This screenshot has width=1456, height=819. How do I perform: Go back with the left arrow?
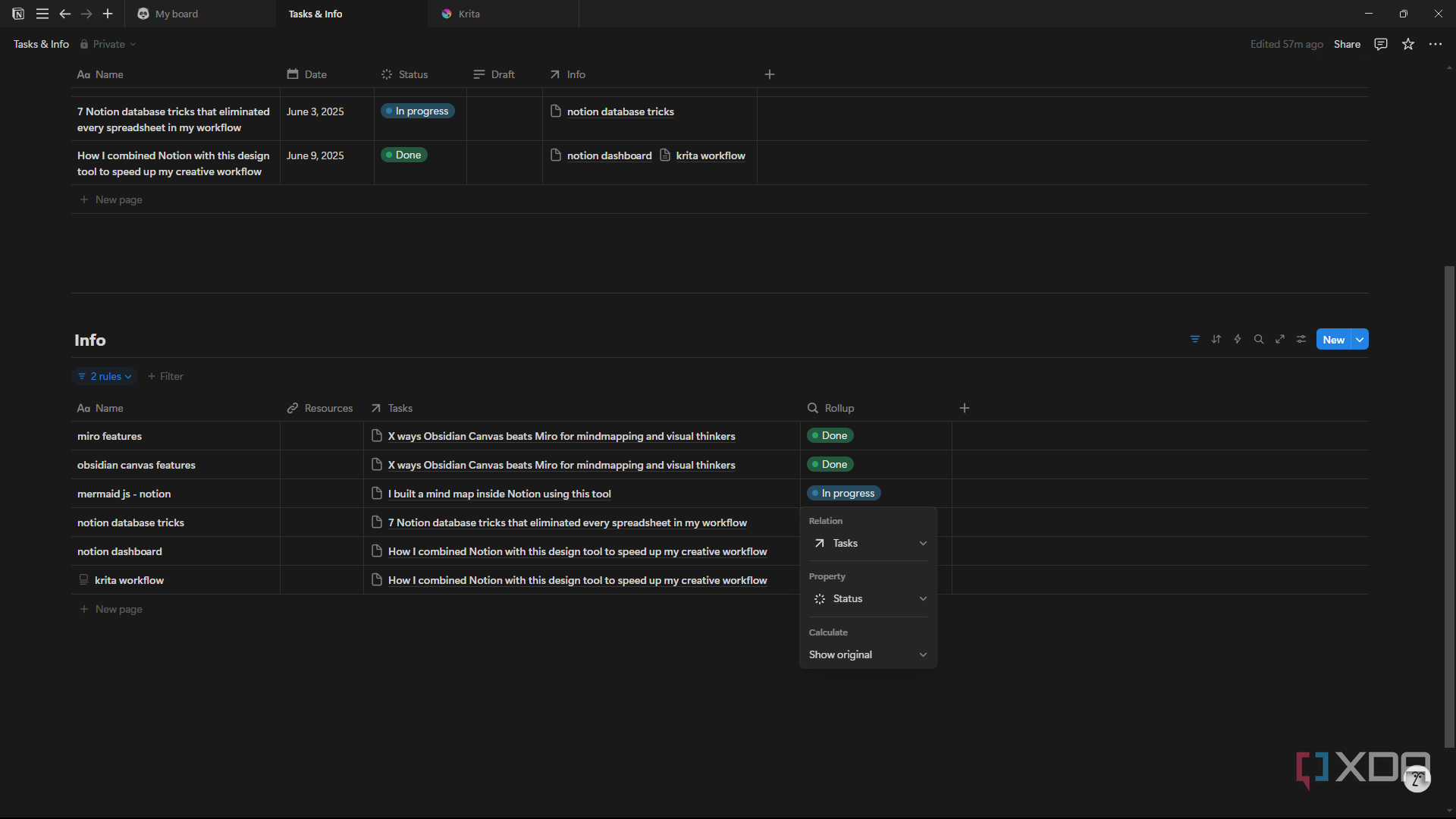pos(65,14)
